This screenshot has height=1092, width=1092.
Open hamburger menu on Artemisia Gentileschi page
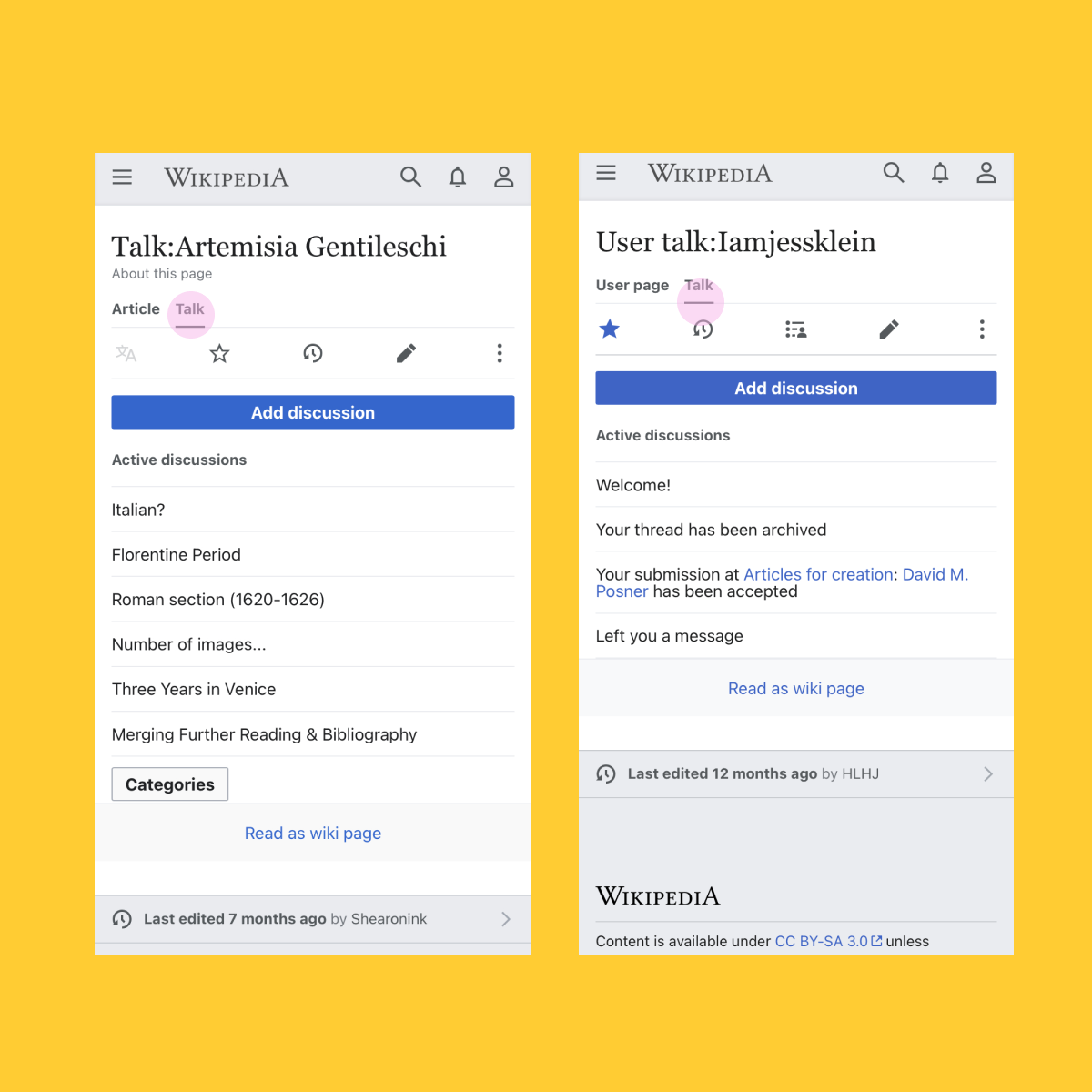(122, 177)
